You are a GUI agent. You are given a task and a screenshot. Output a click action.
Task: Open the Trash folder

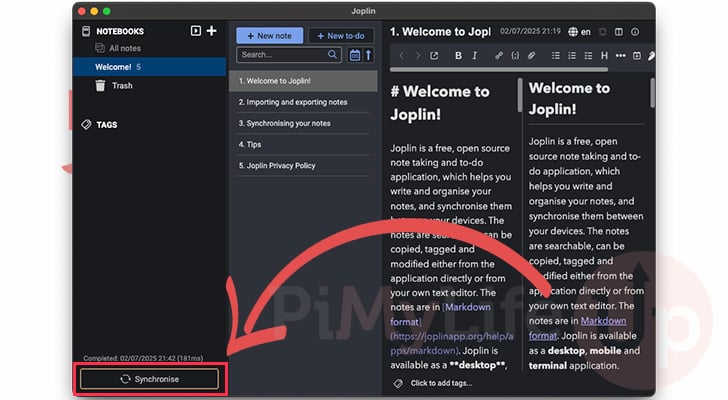[x=114, y=86]
